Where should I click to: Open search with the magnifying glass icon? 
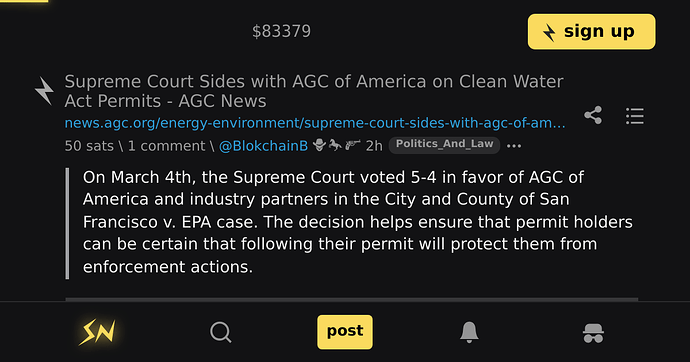221,332
